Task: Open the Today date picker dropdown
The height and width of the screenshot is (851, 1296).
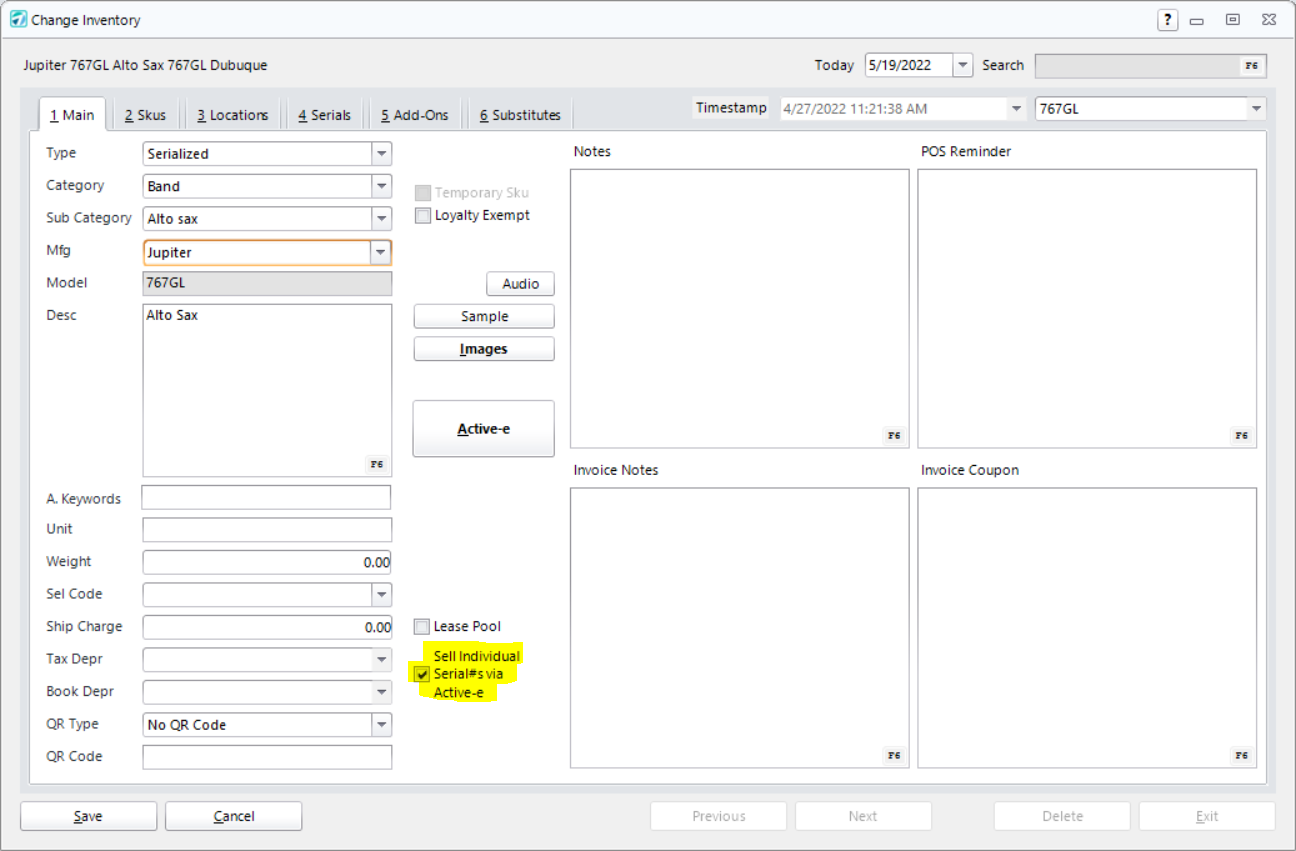Action: 962,65
